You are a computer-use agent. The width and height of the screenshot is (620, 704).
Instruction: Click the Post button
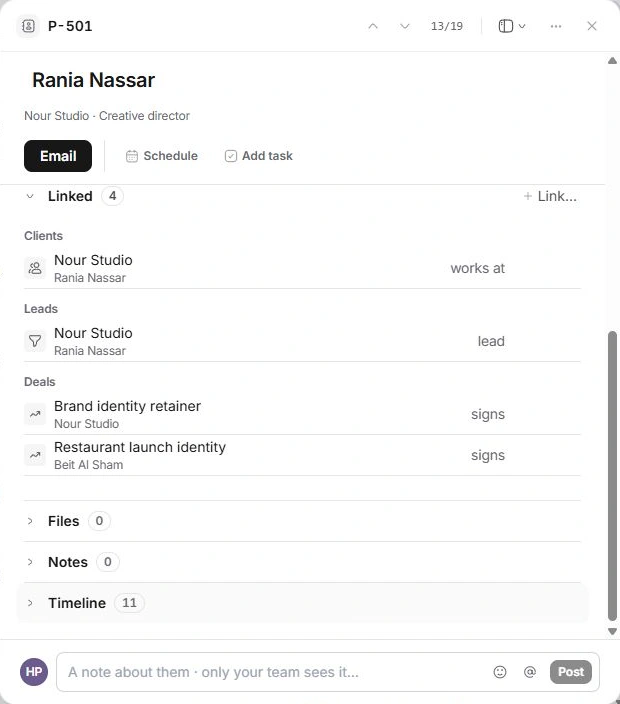571,672
